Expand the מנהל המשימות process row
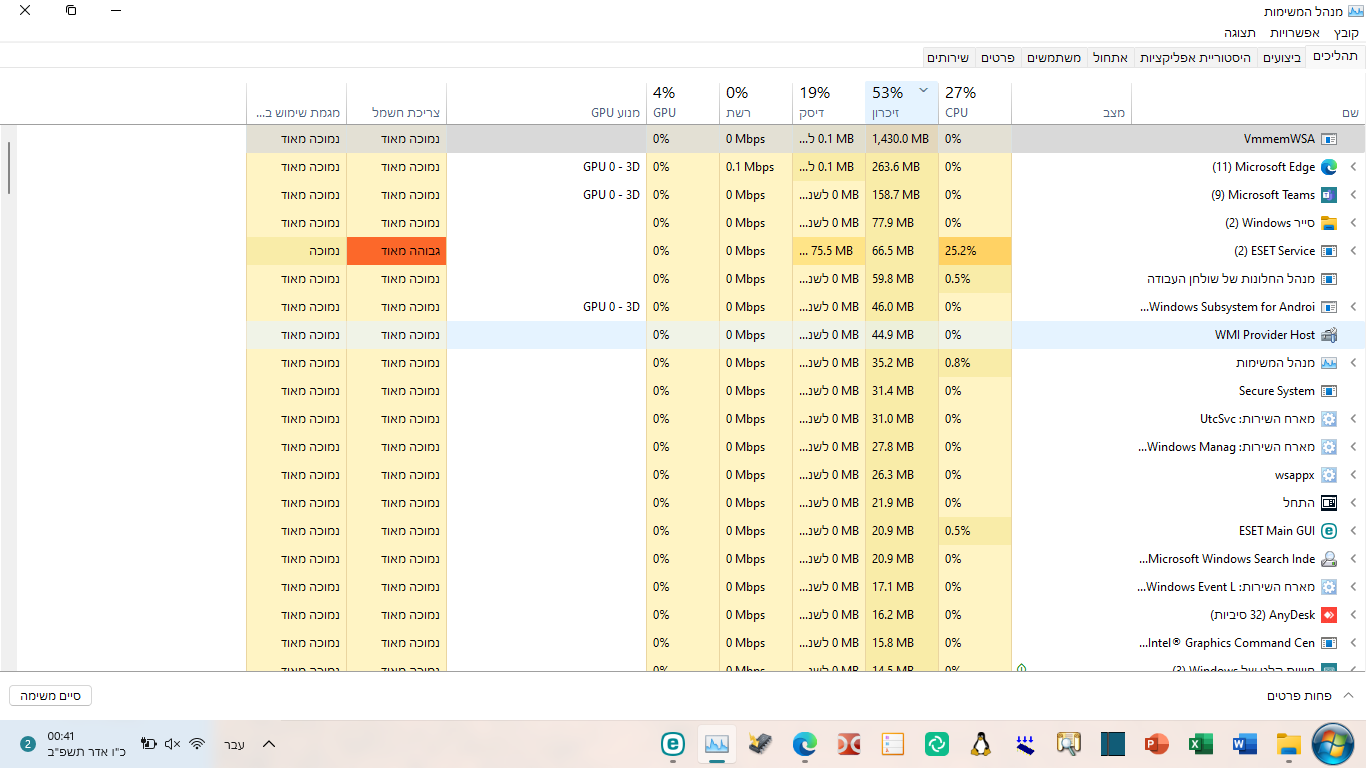 click(x=1354, y=363)
